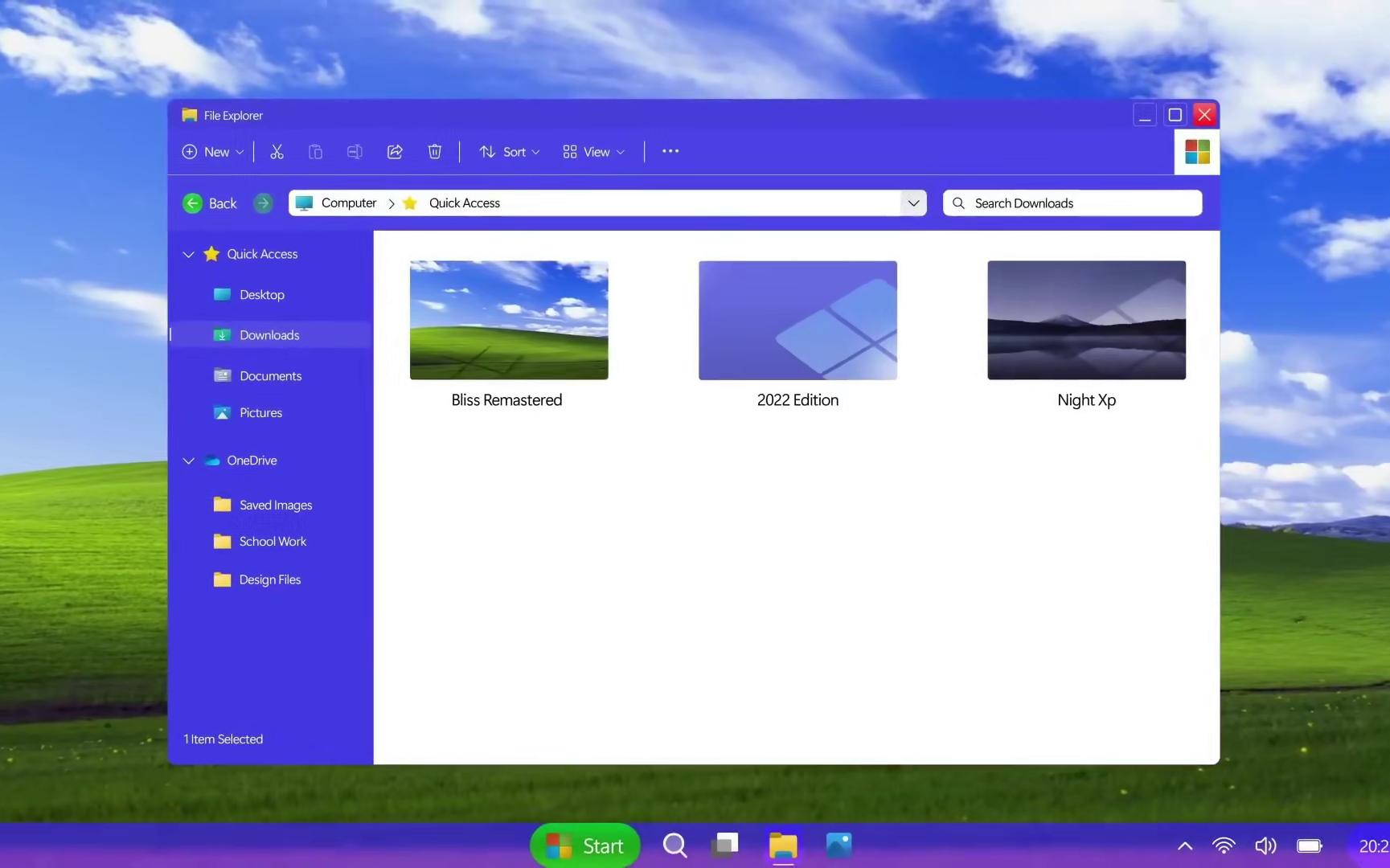
Task: Click the Paste clipboard icon
Action: click(x=315, y=152)
